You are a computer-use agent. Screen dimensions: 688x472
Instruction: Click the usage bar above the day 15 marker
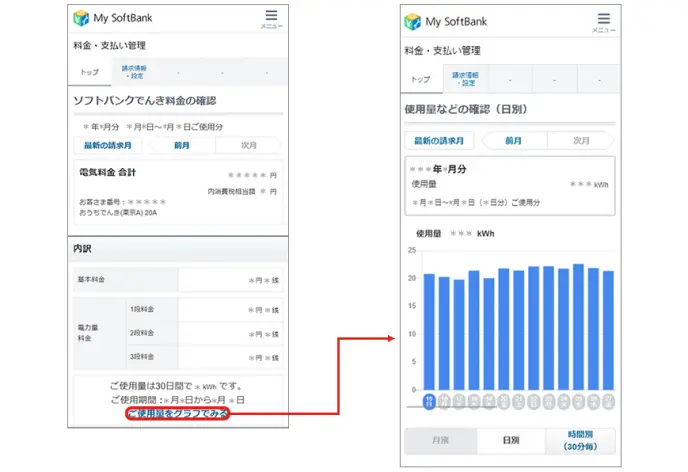[429, 332]
